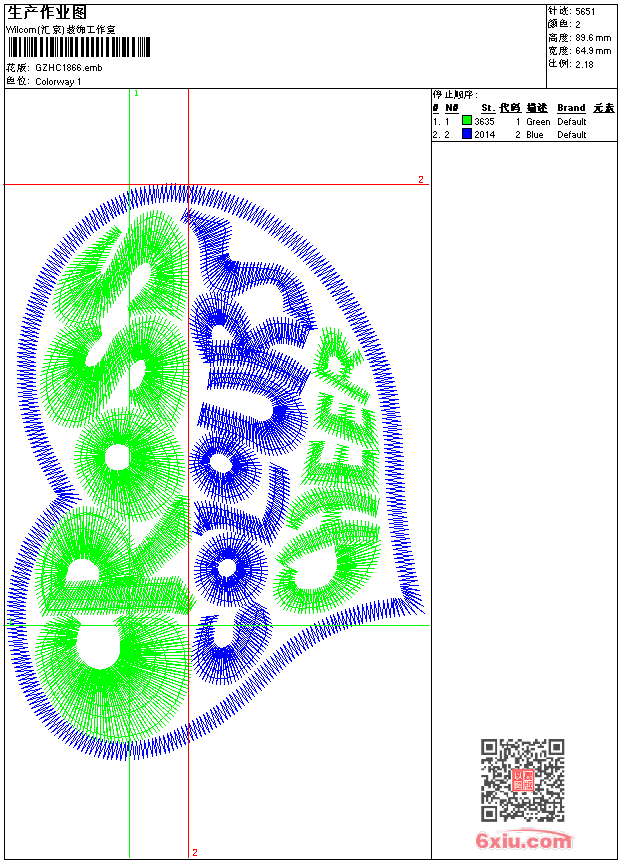The height and width of the screenshot is (860, 620).
Task: Click the 生产作业图 title
Action: pos(47,13)
